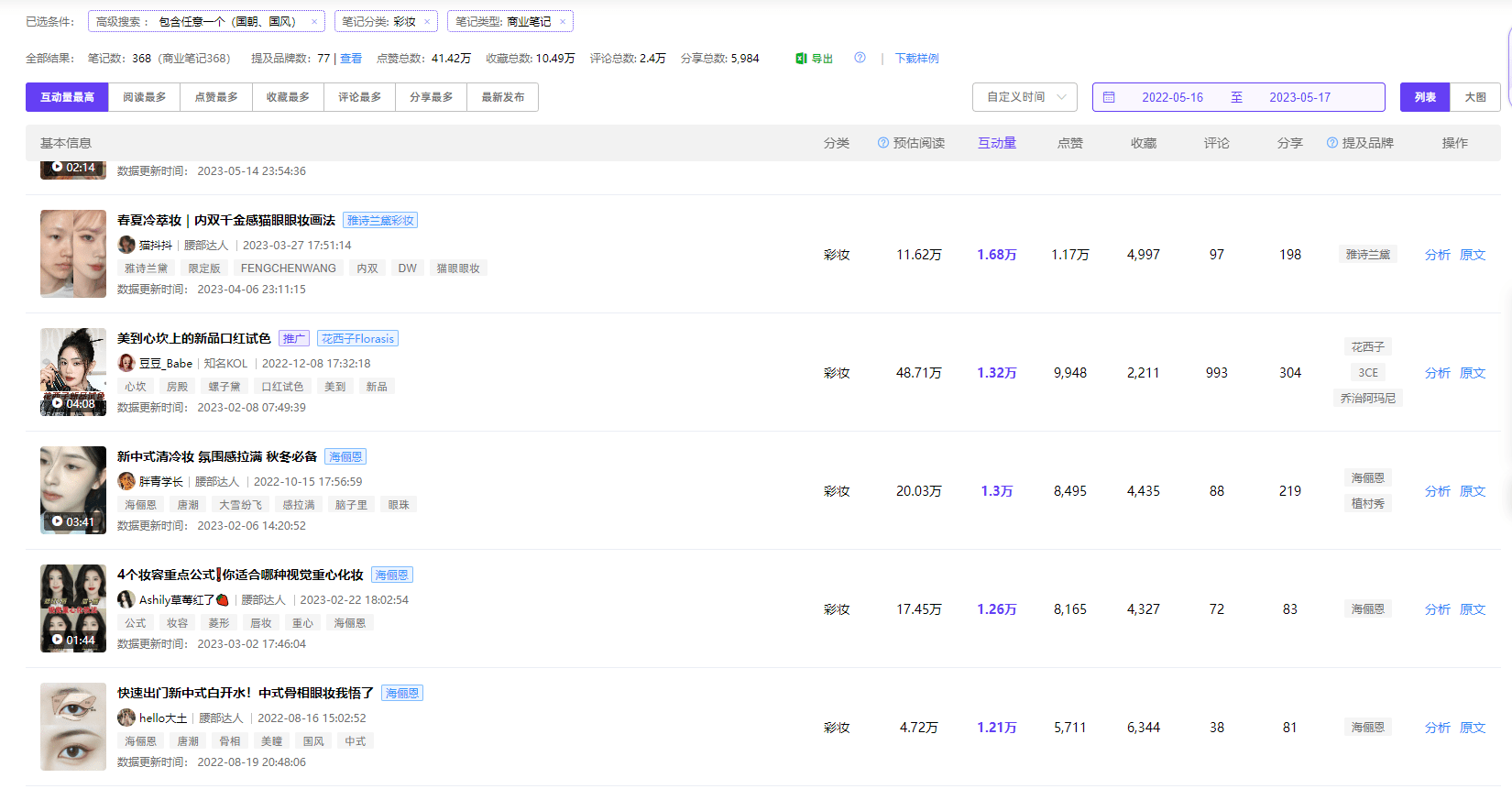Open the thumbnail of 春夏冷萃妆 note
The width and height of the screenshot is (1512, 789).
point(73,254)
